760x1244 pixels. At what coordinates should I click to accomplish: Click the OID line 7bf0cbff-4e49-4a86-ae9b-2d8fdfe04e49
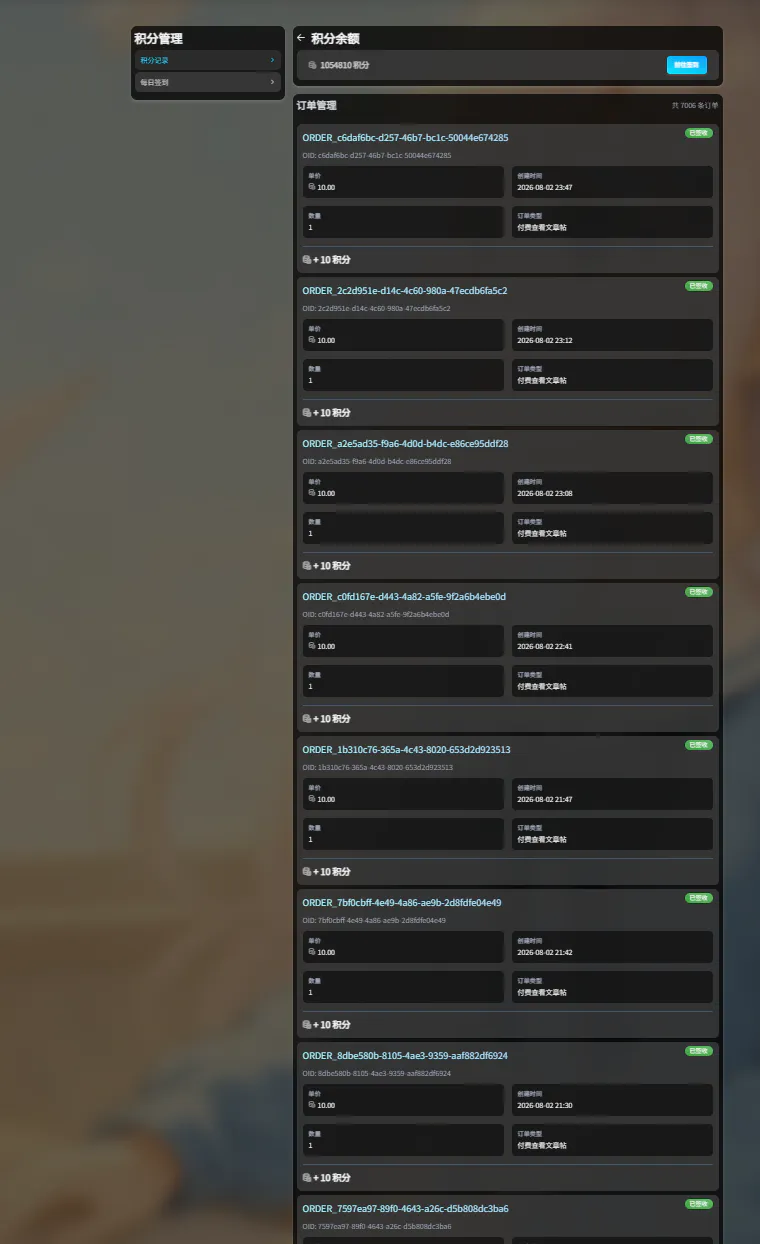pos(374,921)
